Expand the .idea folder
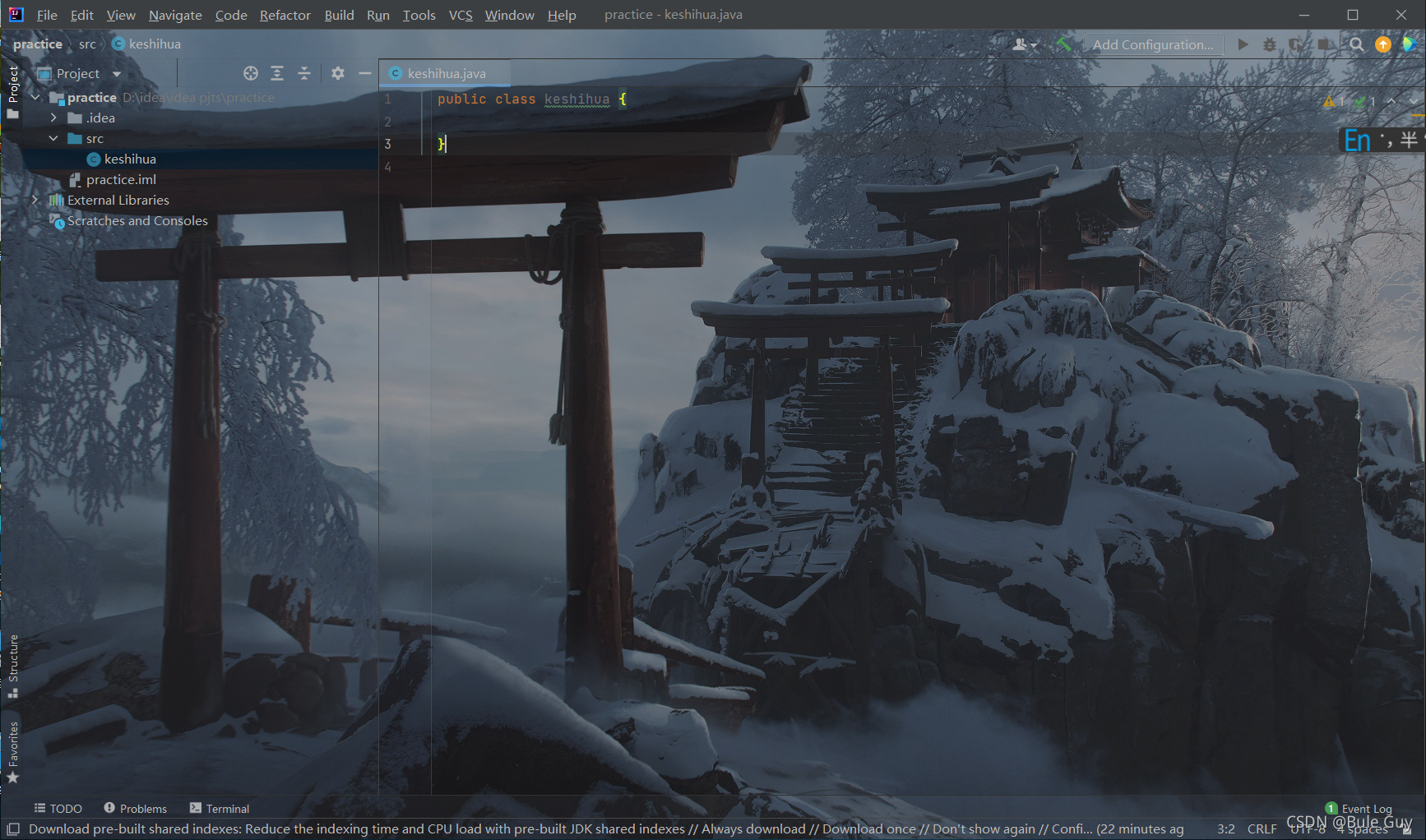This screenshot has height=840, width=1426. 53,118
